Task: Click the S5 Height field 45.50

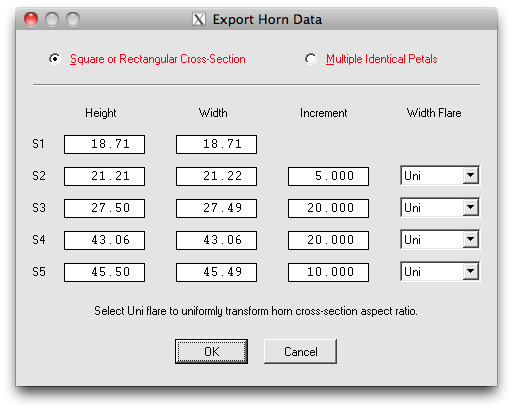Action: [104, 272]
